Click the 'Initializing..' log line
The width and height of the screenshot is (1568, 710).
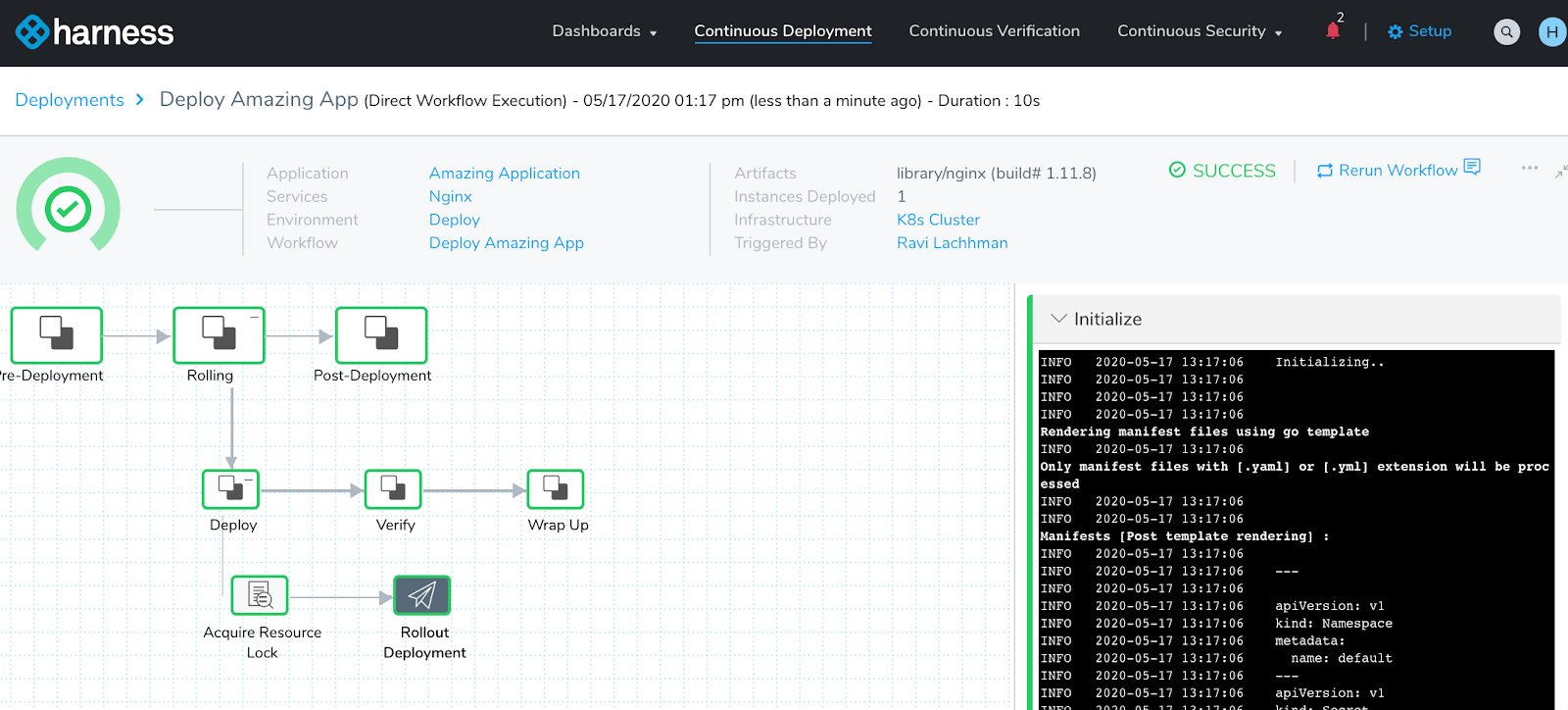1330,363
